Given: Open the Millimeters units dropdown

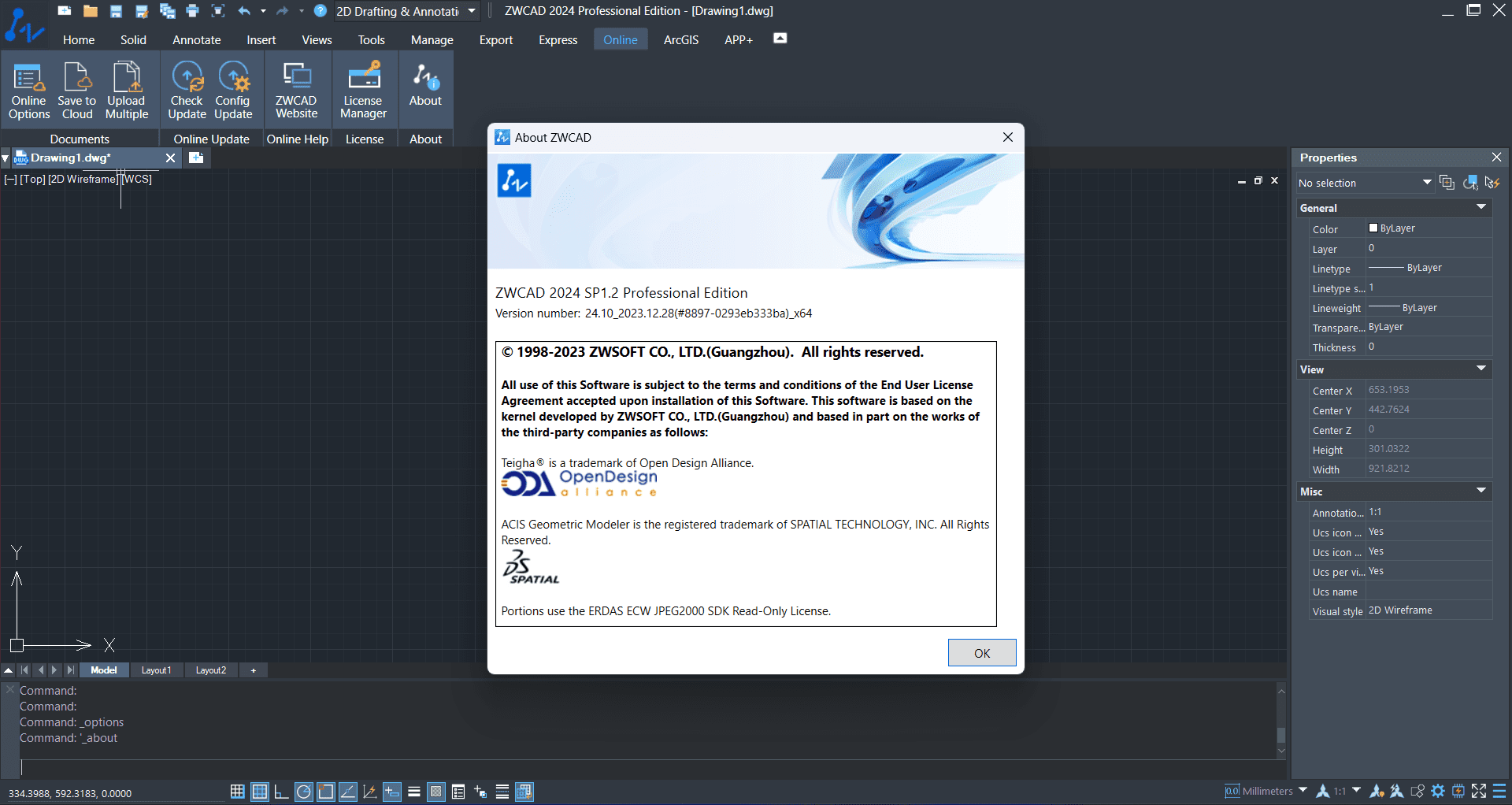Looking at the screenshot, I should point(1303,790).
